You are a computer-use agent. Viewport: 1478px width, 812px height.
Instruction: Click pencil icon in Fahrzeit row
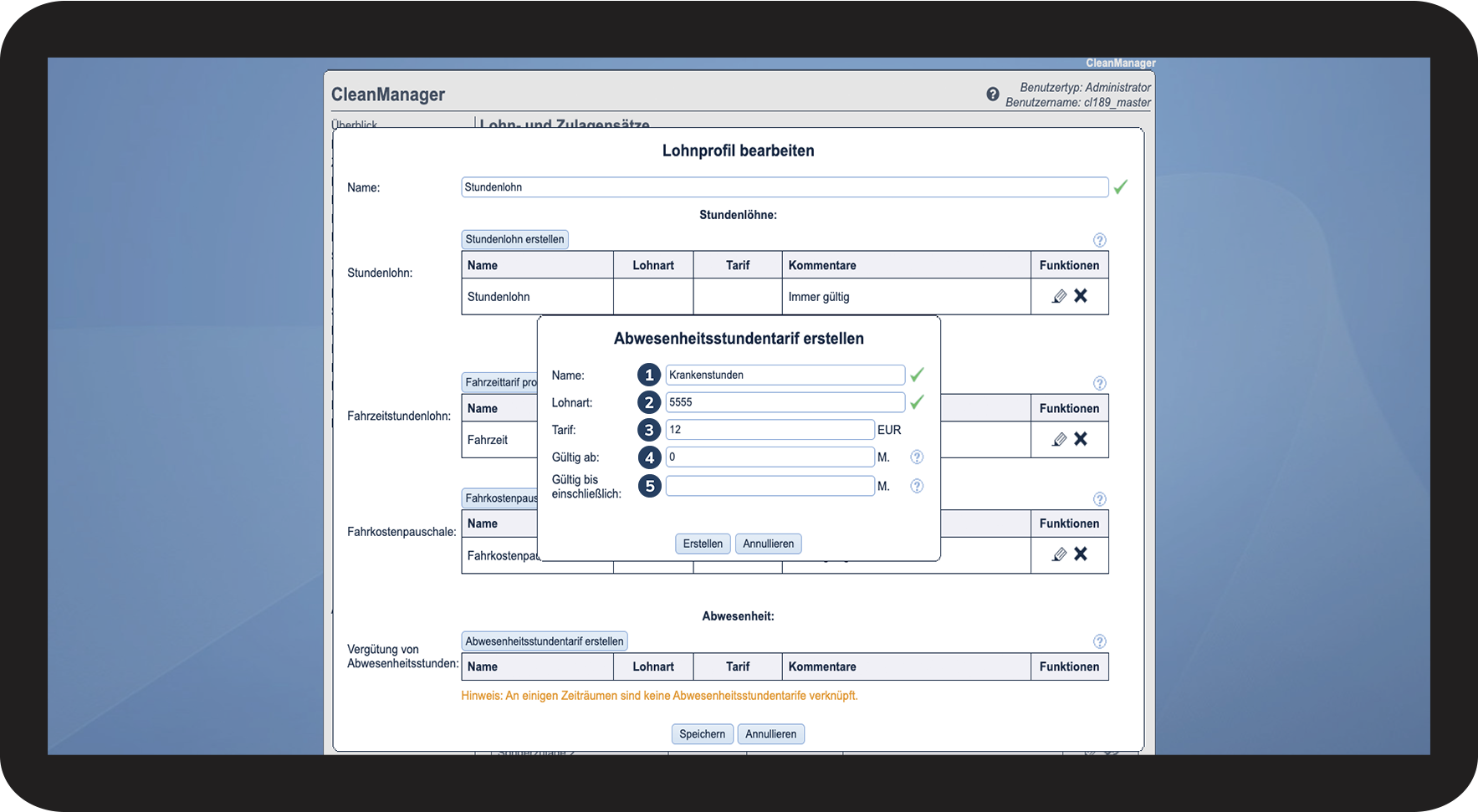tap(1059, 439)
